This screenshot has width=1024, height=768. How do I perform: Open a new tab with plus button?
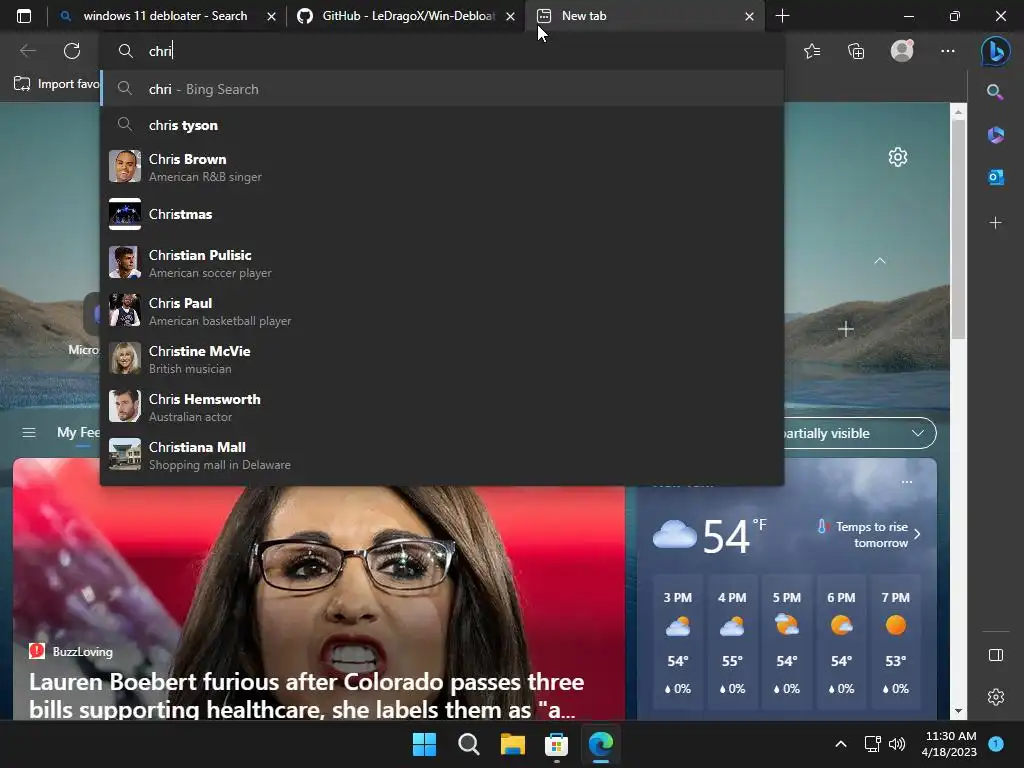coord(782,16)
